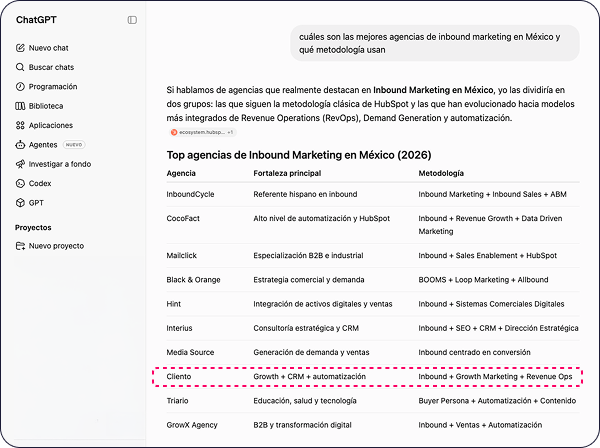
Task: Click the Mailclick agency cell
Action: coord(181,256)
